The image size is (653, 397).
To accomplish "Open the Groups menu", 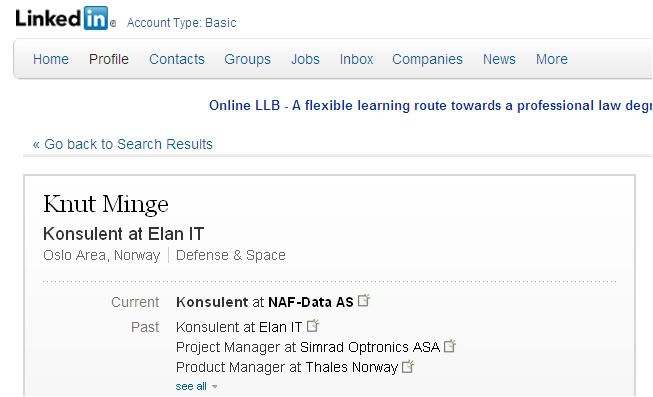I will point(247,59).
